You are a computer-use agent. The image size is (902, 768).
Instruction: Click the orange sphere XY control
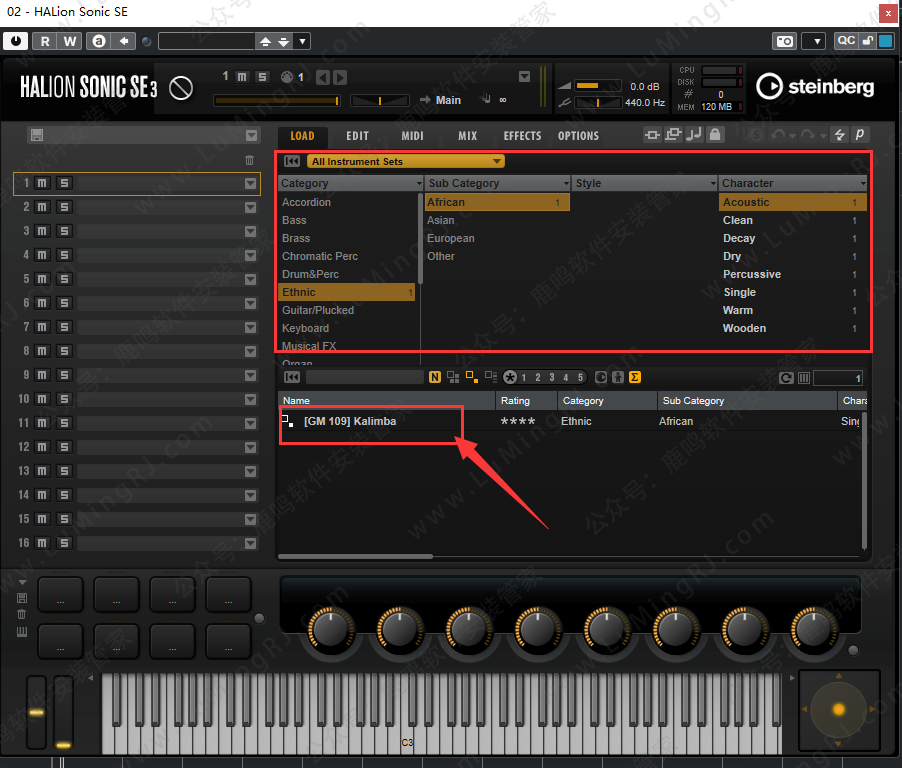point(839,710)
